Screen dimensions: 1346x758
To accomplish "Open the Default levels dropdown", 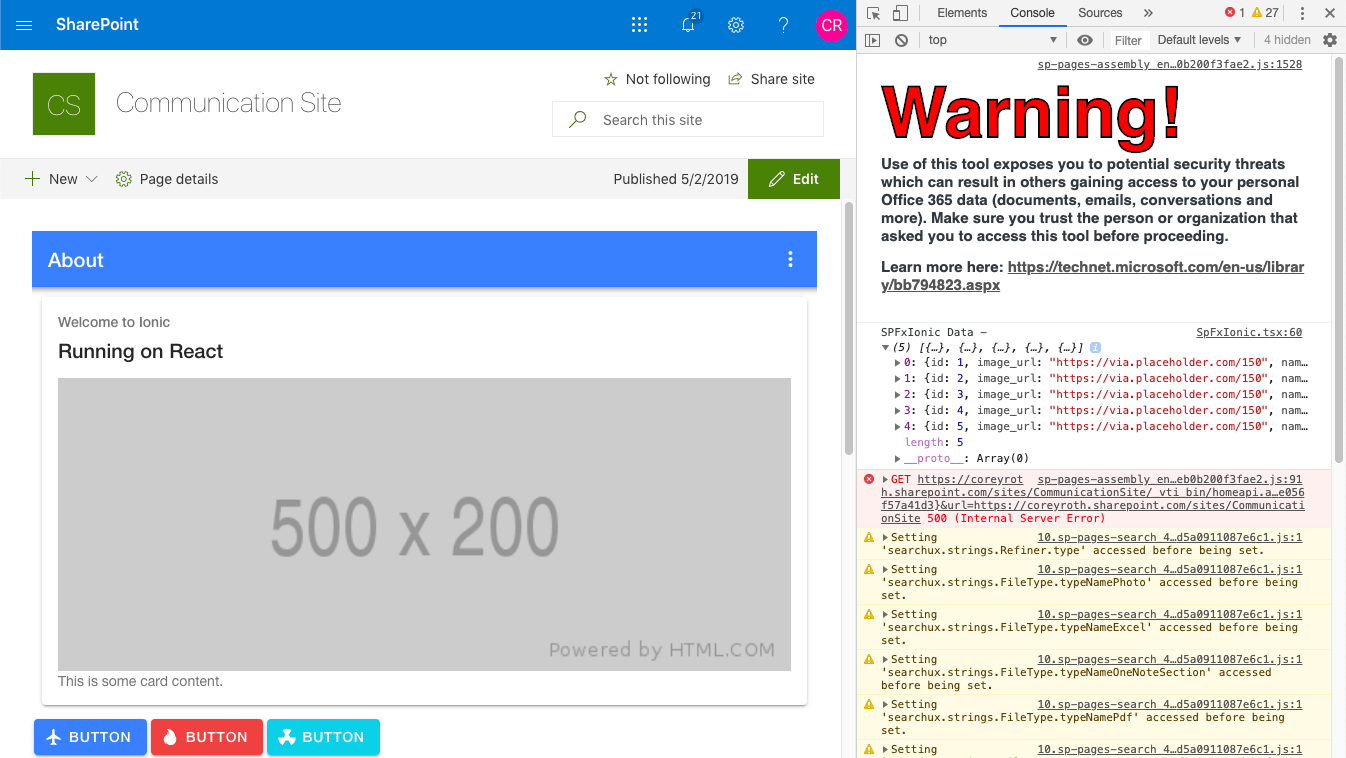I will click(x=1199, y=40).
